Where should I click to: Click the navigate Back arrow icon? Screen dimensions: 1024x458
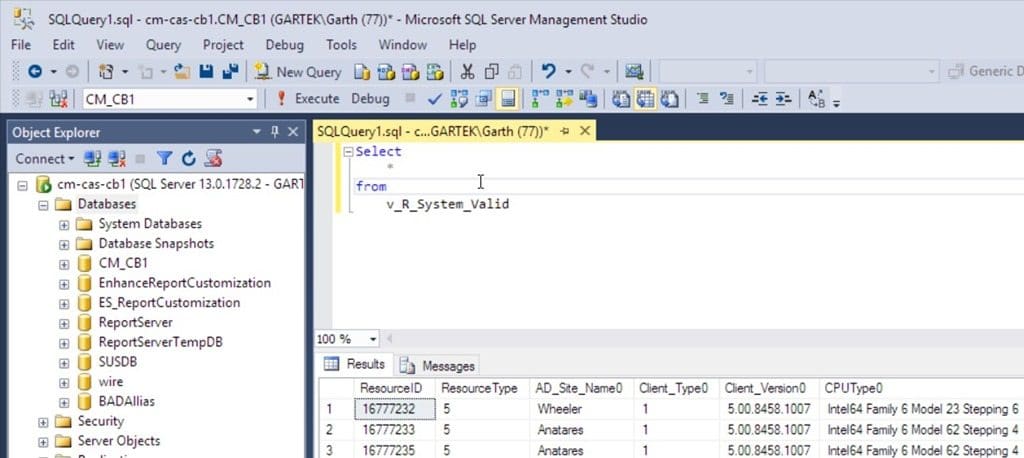(35, 72)
